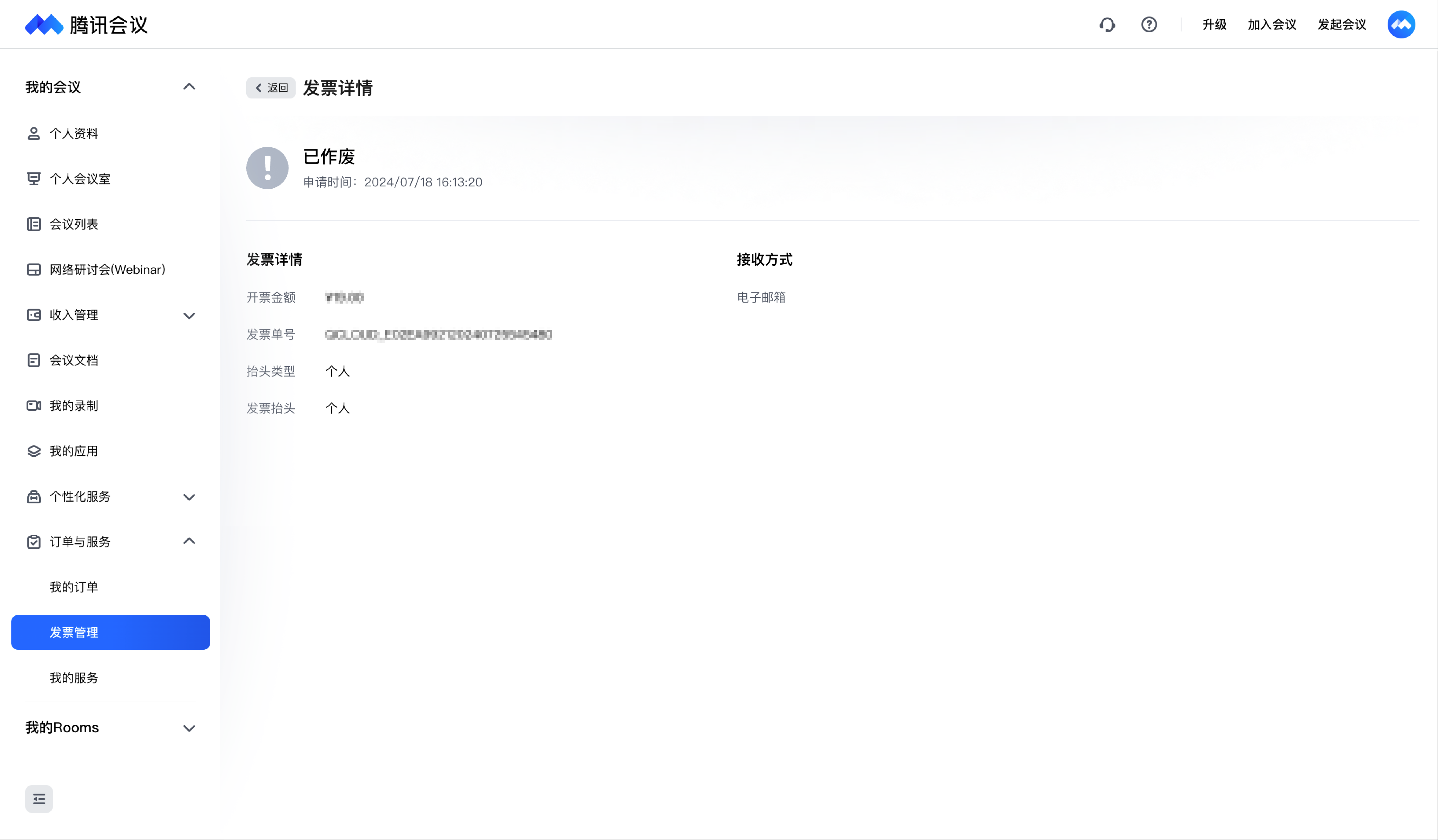Click the 订单与服务 clipboard icon
The height and width of the screenshot is (840, 1438).
[34, 542]
